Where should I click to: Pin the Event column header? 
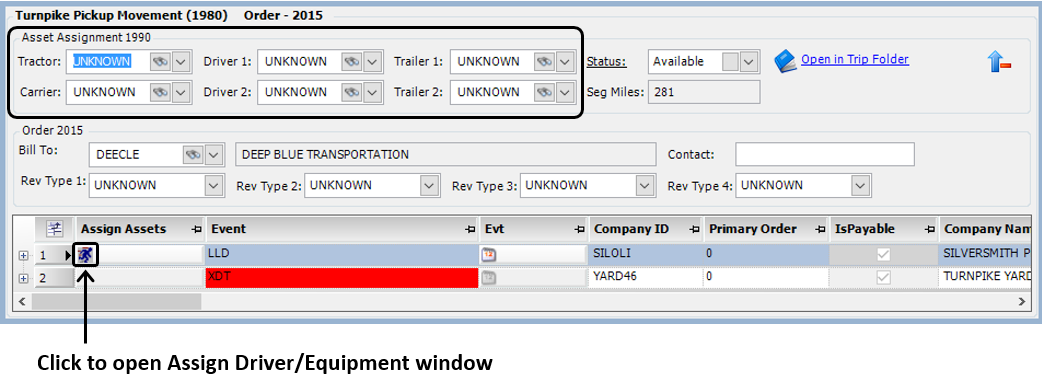click(x=470, y=230)
